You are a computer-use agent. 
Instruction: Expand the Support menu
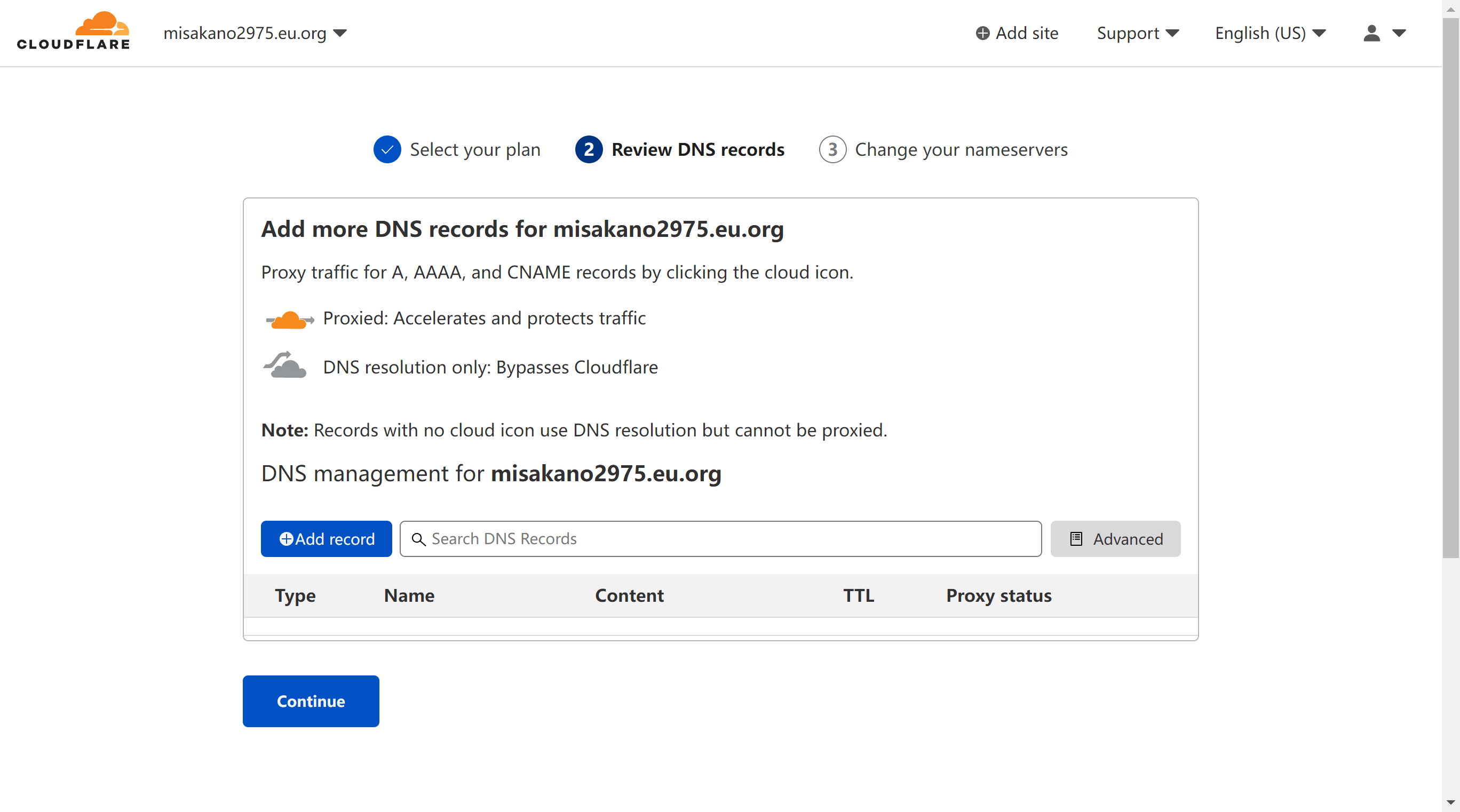[x=1138, y=34]
